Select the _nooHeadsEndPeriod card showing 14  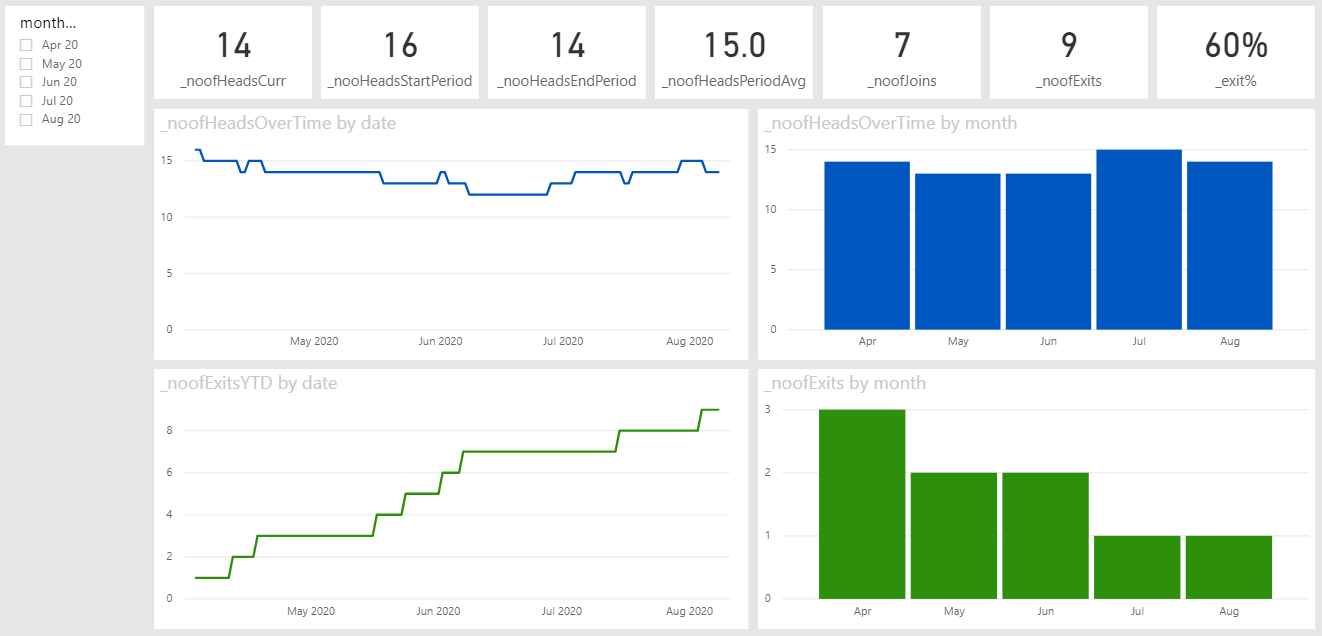[x=567, y=53]
